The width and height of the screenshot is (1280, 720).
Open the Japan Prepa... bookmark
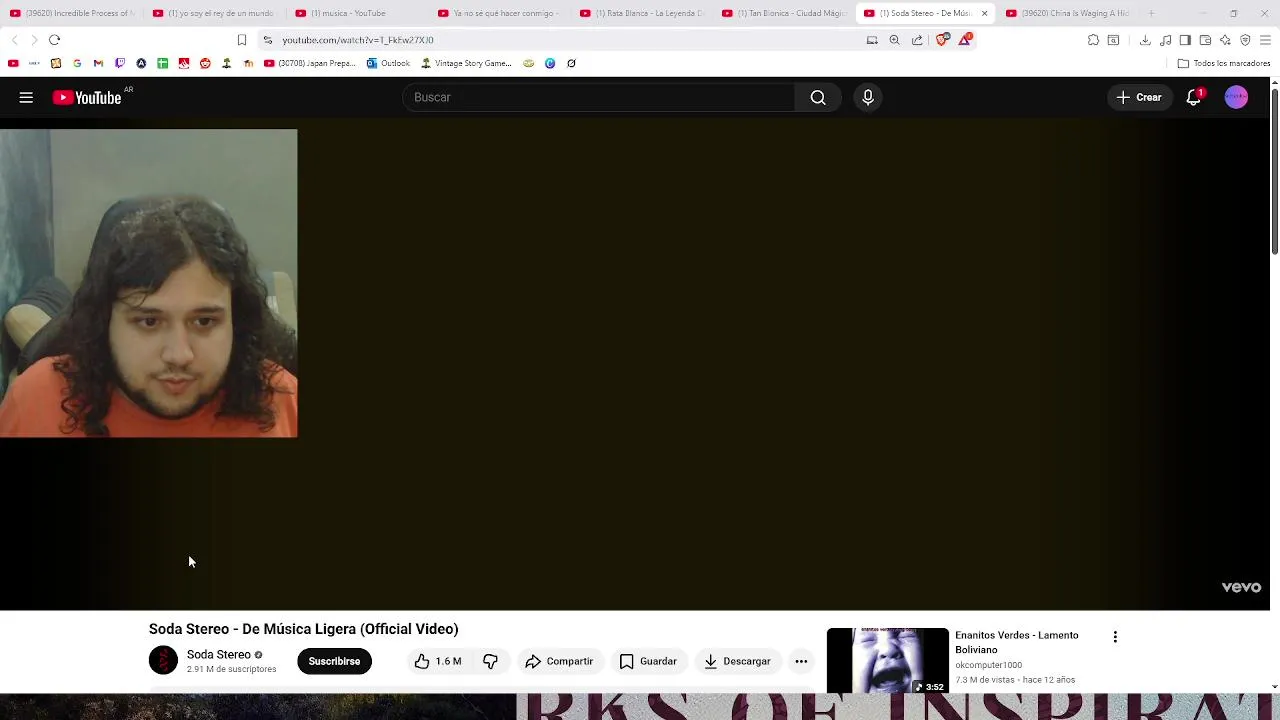coord(309,63)
